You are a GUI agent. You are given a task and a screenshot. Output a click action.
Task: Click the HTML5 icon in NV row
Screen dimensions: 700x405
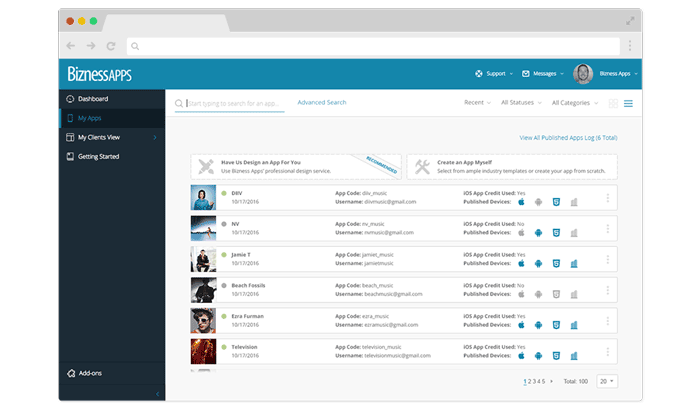coord(556,233)
